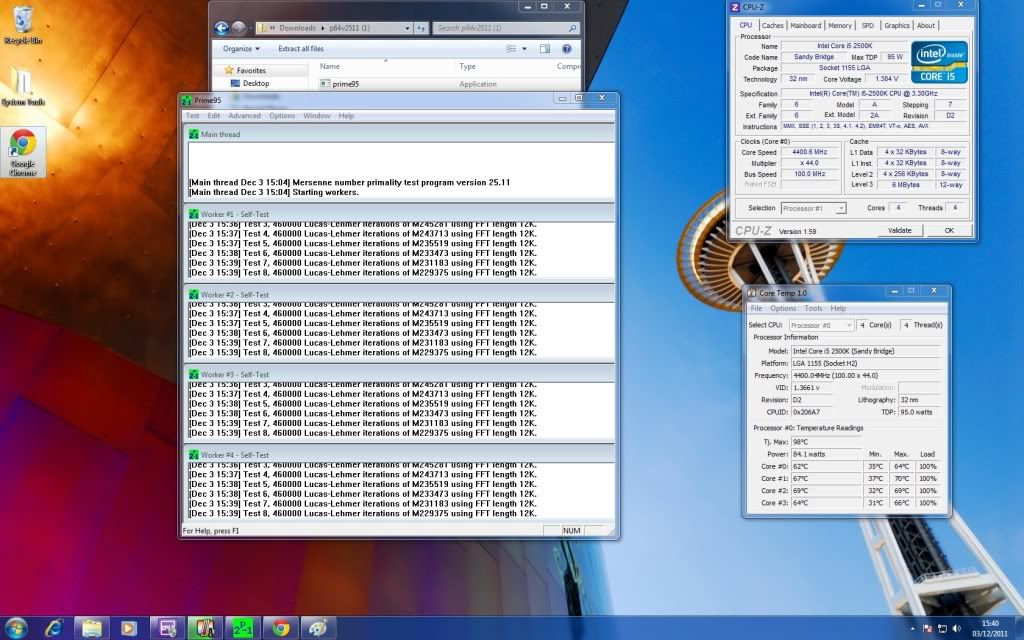Click the Worker #3 Self-Test window icon
The image size is (1024, 640).
(193, 375)
